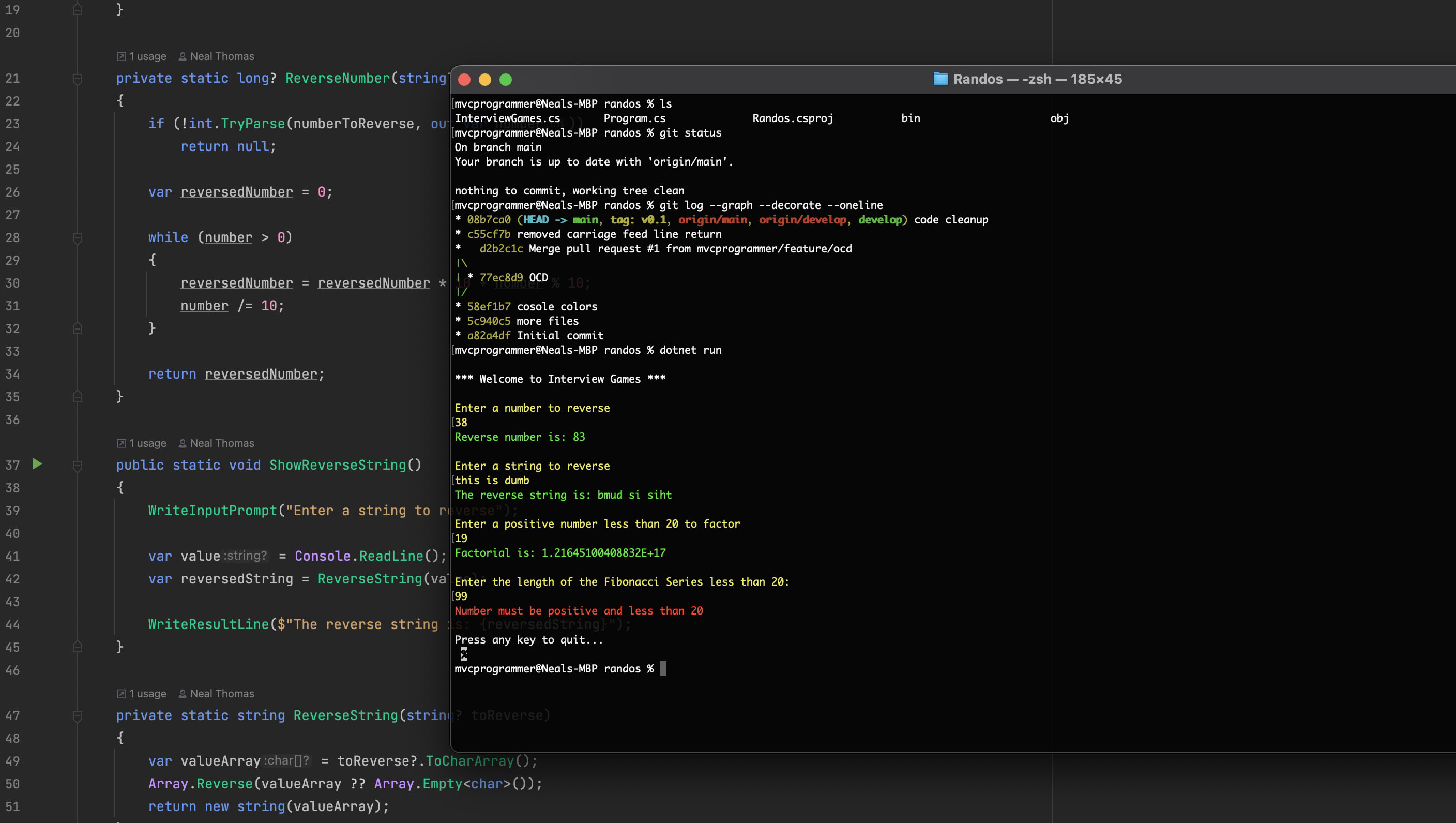This screenshot has height=823, width=1456.
Task: Click 'ReverseString' call on line 42
Action: tap(370, 579)
